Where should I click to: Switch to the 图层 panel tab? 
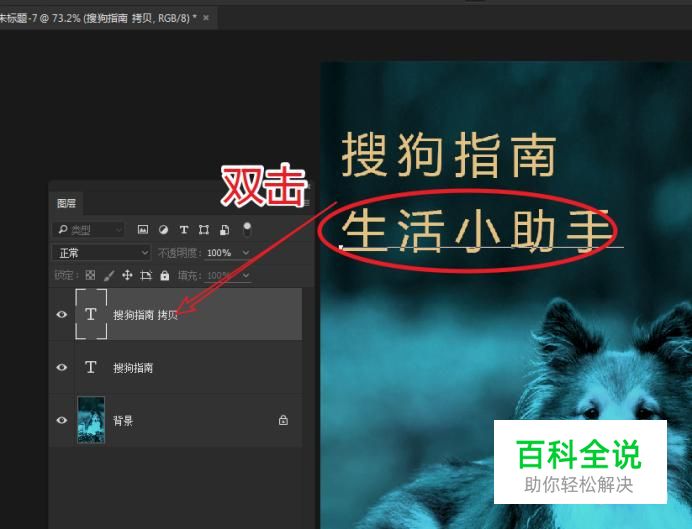pos(66,203)
